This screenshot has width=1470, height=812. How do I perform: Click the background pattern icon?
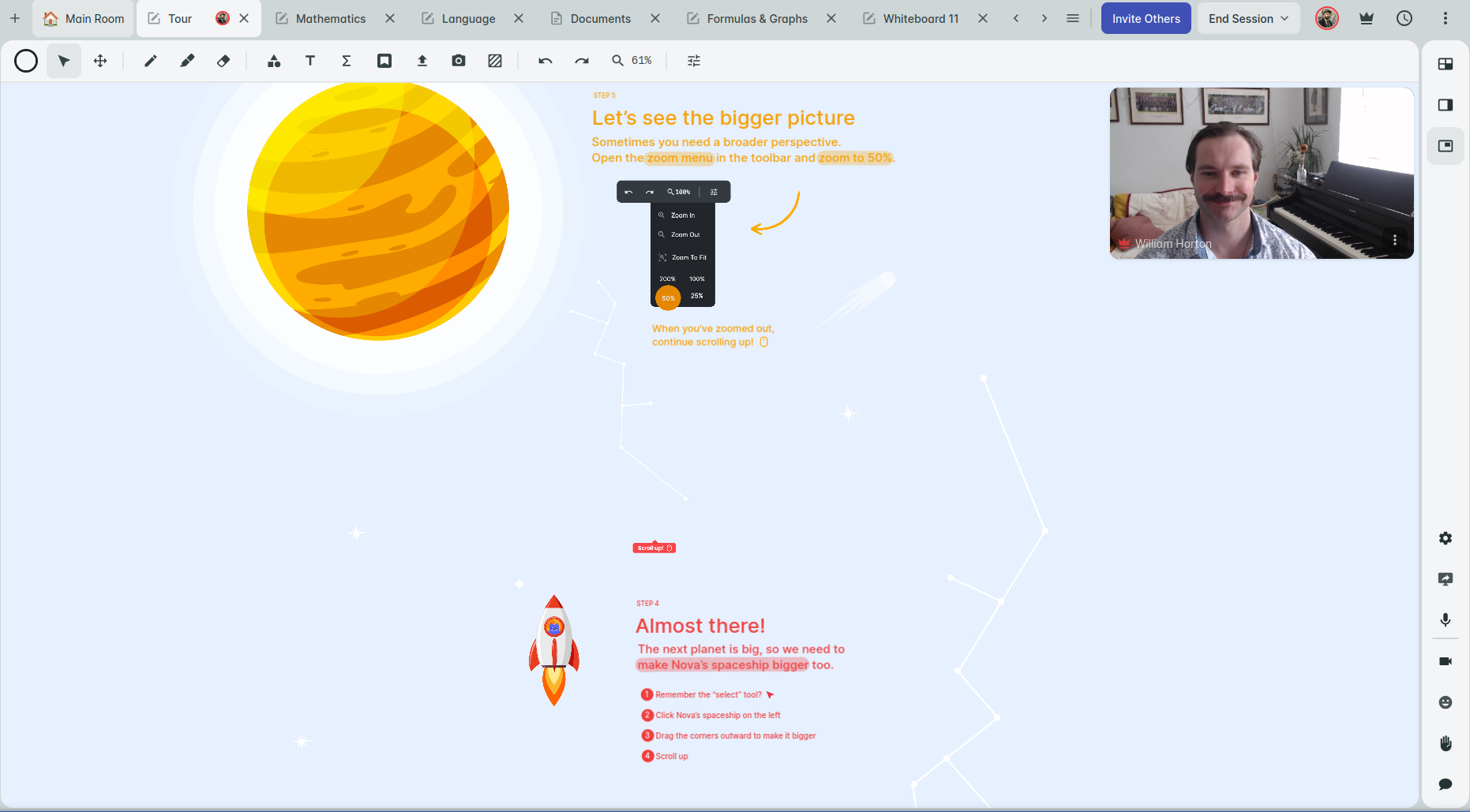(x=495, y=61)
